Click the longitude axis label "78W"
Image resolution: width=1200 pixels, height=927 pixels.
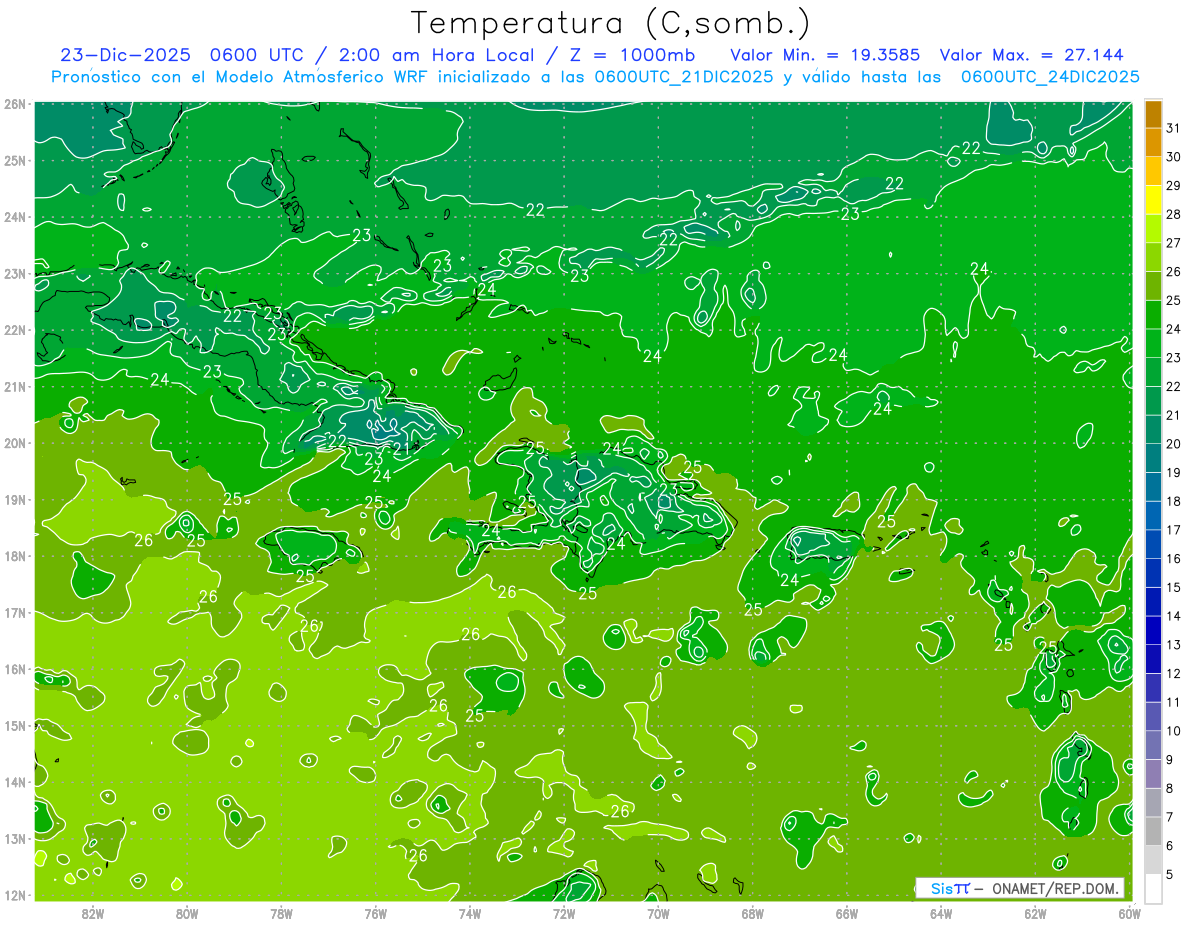click(x=281, y=912)
